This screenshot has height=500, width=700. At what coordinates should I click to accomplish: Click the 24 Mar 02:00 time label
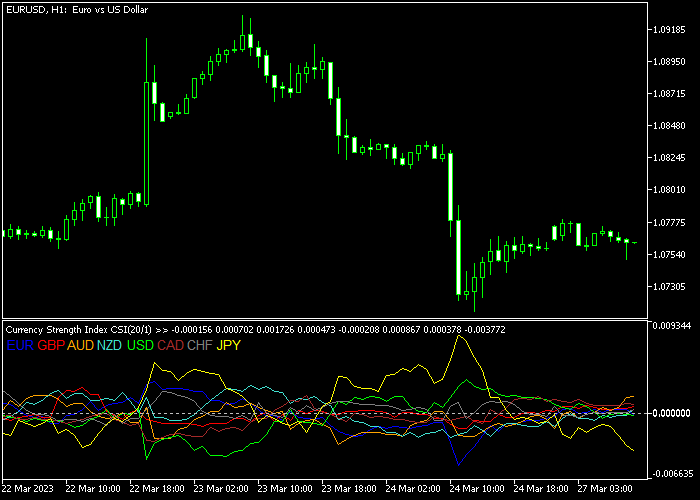pyautogui.click(x=413, y=489)
